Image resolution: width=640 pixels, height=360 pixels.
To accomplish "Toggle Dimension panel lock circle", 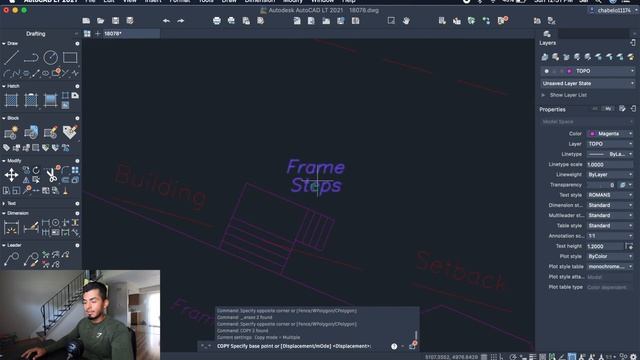I will click(x=77, y=213).
